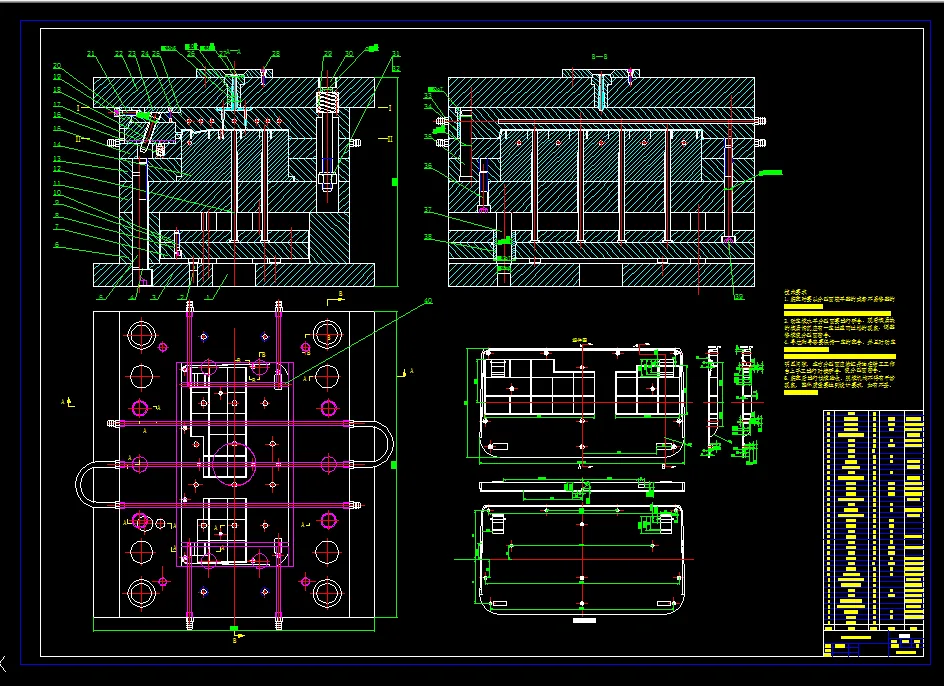This screenshot has width=944, height=686.
Task: Click part balloon number 36
Action: tap(428, 166)
